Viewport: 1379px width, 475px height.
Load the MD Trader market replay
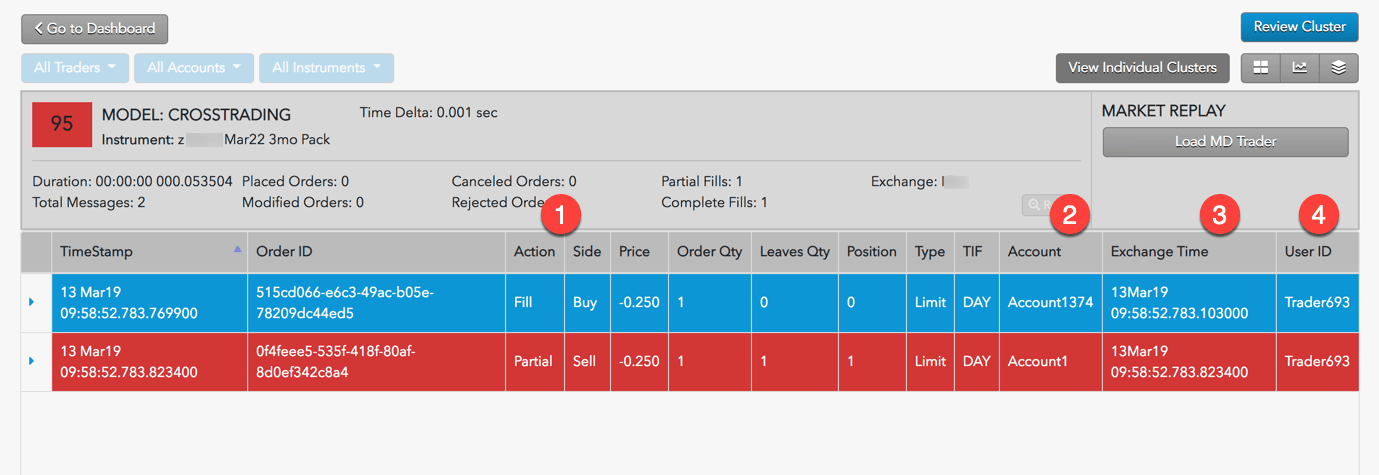[1225, 142]
